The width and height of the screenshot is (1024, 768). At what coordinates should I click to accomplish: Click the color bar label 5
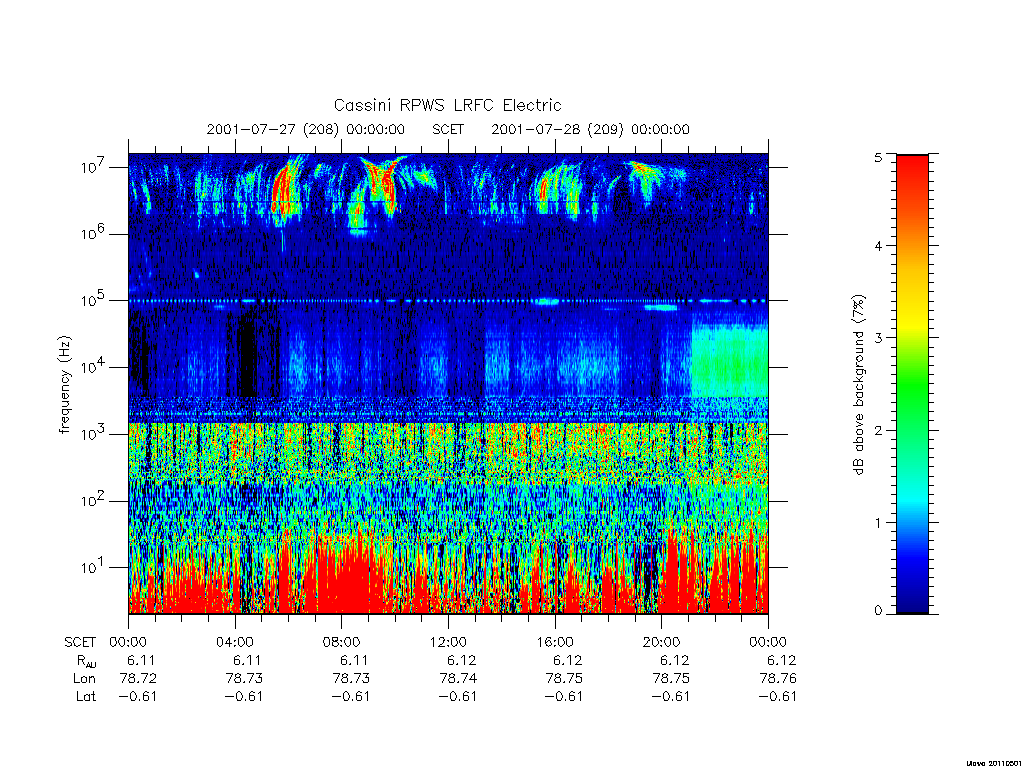pyautogui.click(x=878, y=157)
